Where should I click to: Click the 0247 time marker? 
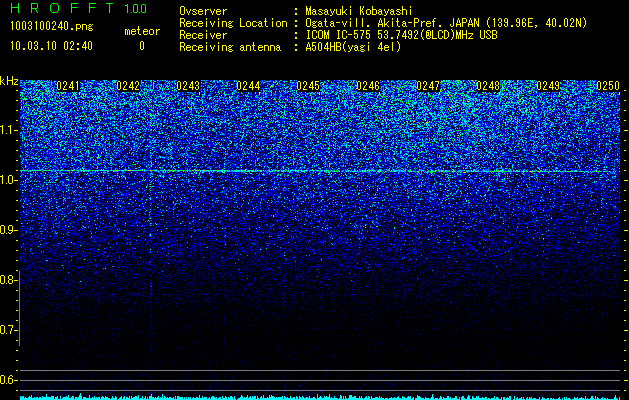click(x=428, y=86)
